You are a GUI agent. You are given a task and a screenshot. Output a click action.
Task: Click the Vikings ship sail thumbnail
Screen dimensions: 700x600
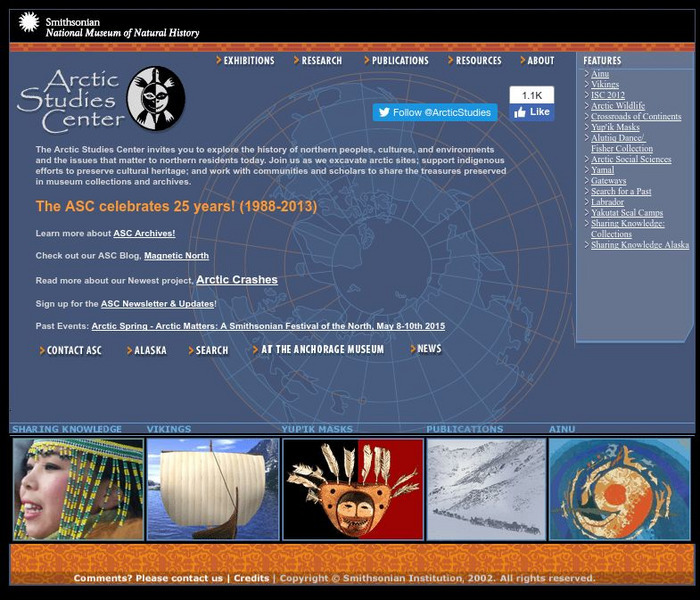(x=213, y=489)
